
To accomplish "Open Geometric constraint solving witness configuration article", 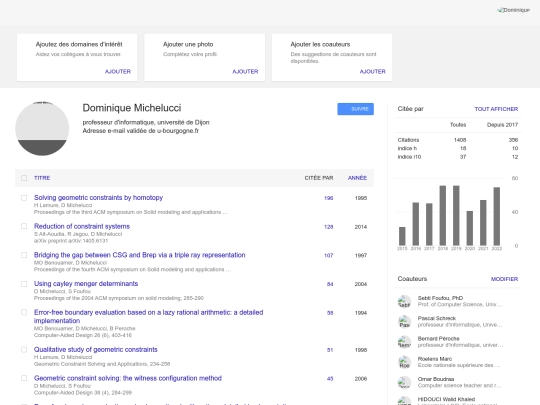I will (128, 378).
